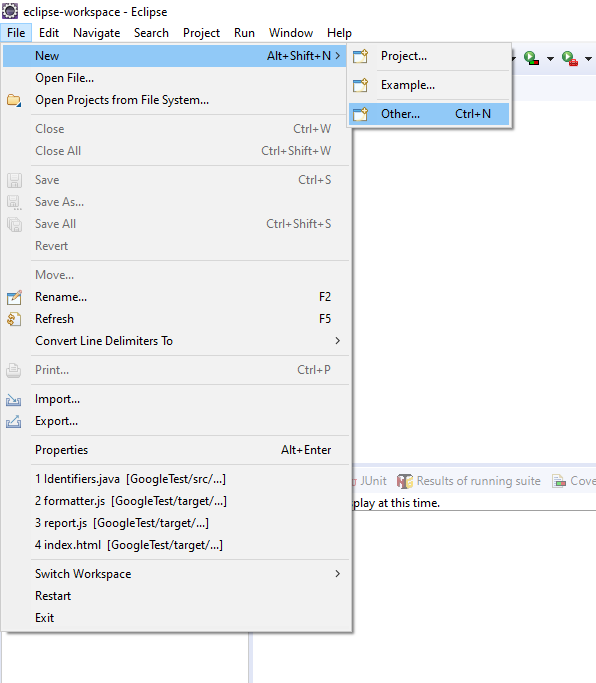Viewport: 596px width, 683px height.
Task: Click the TestNG Results of running suite icon
Action: click(405, 481)
